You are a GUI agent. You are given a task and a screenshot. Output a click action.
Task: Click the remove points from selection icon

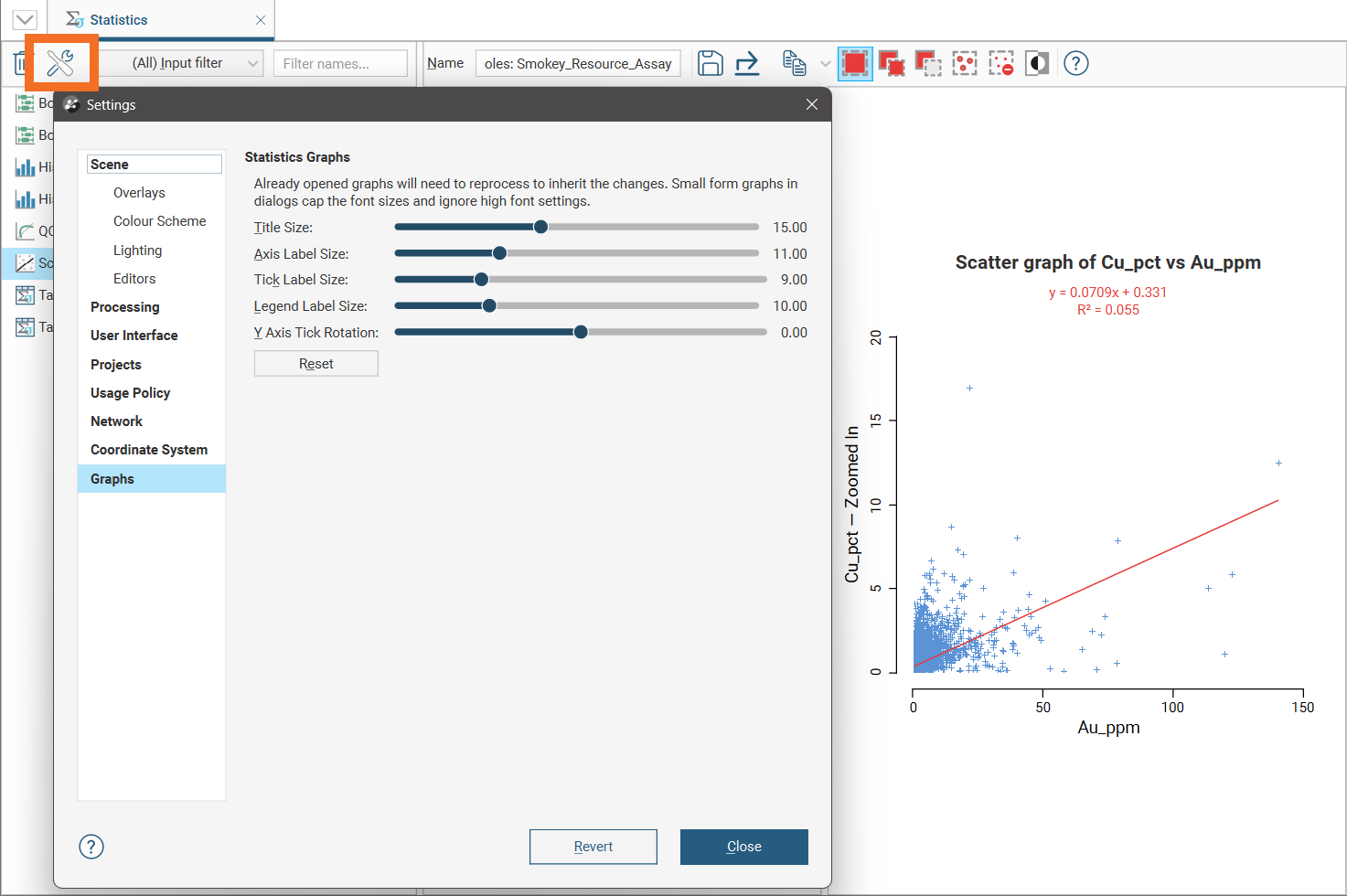tap(1001, 63)
